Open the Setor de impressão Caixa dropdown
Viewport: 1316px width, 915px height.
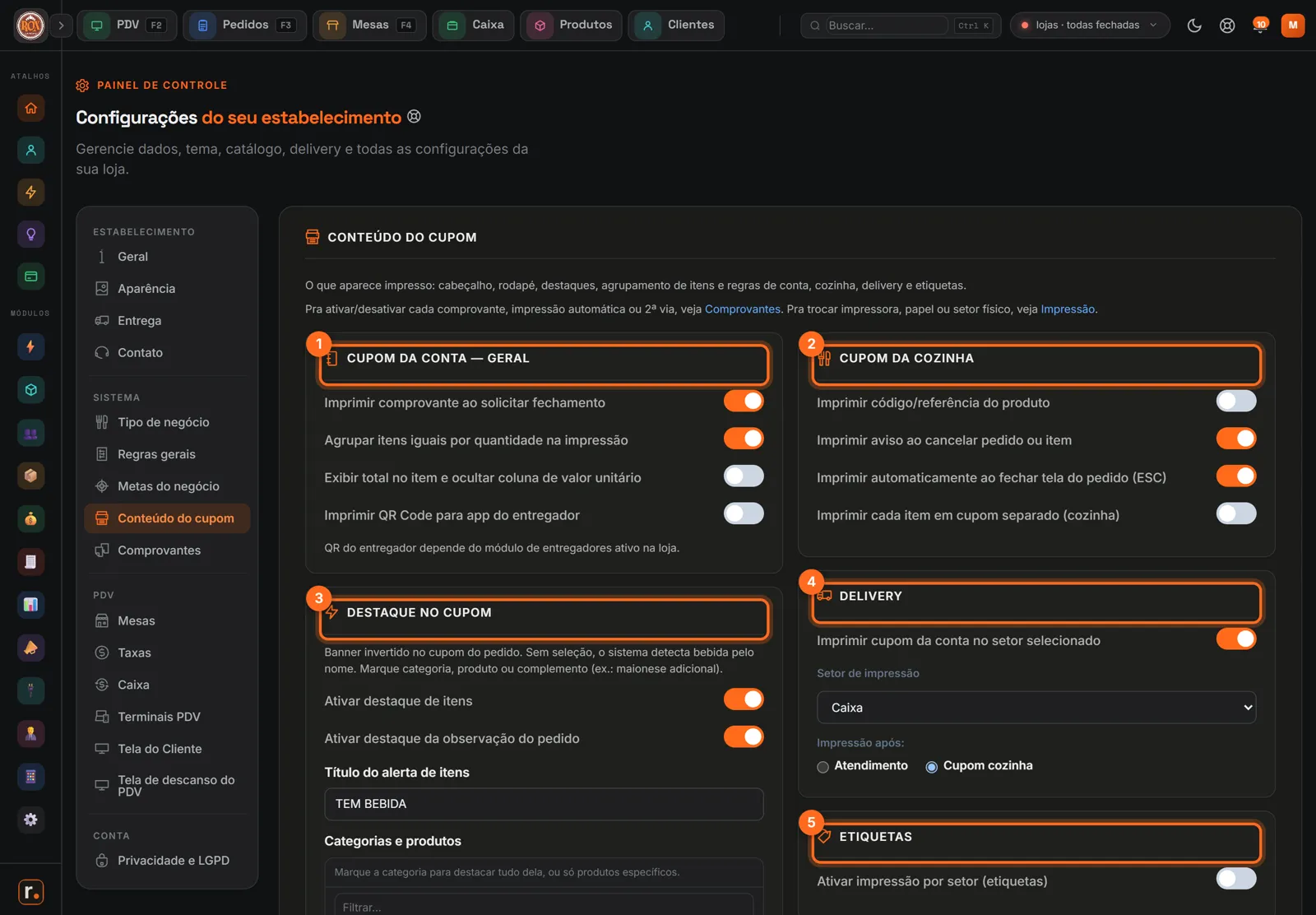(1036, 708)
